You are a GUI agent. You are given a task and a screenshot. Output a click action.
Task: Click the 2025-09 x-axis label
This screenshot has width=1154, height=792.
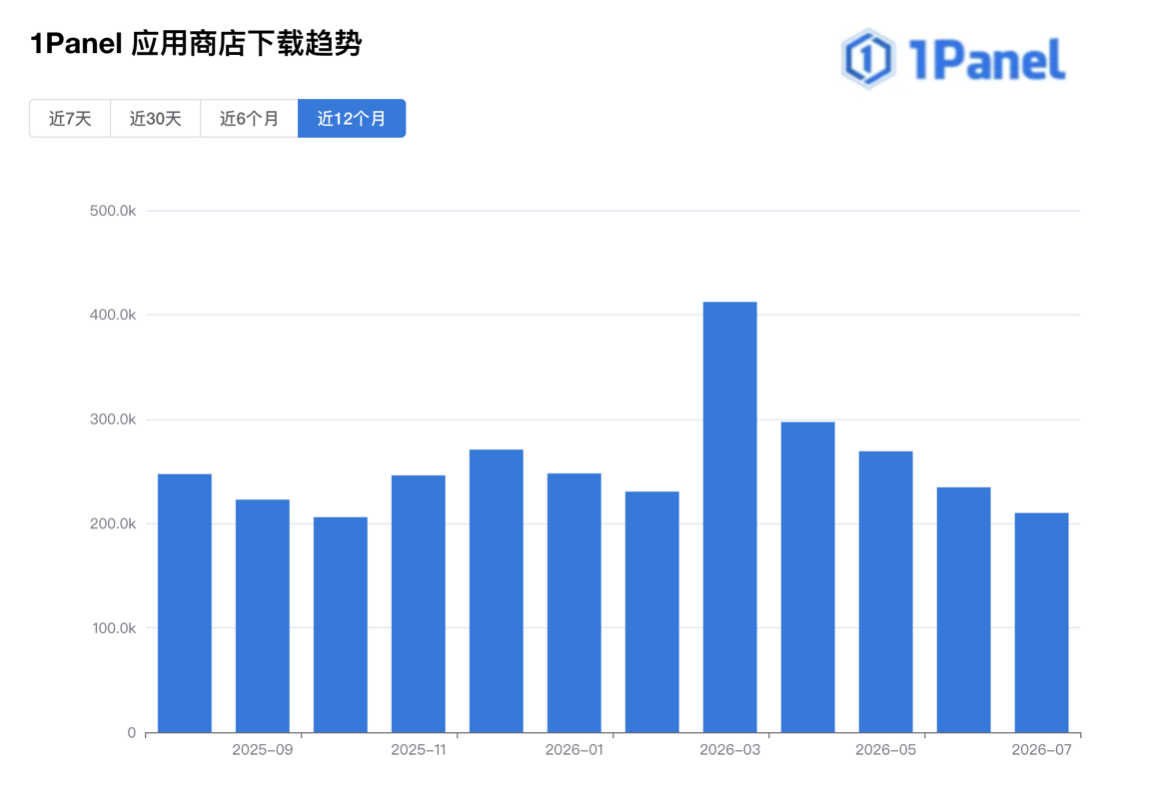click(263, 750)
